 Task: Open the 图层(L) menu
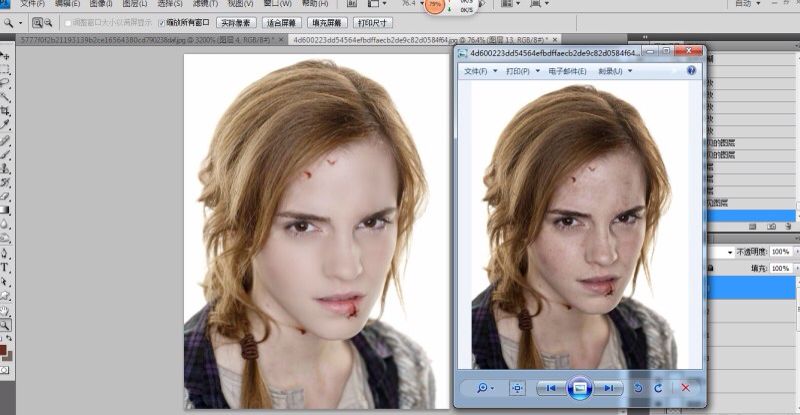135,3
